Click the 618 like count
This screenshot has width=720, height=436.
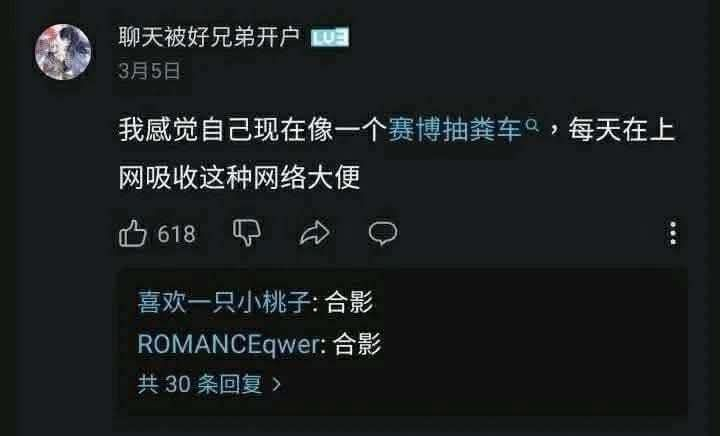(176, 234)
